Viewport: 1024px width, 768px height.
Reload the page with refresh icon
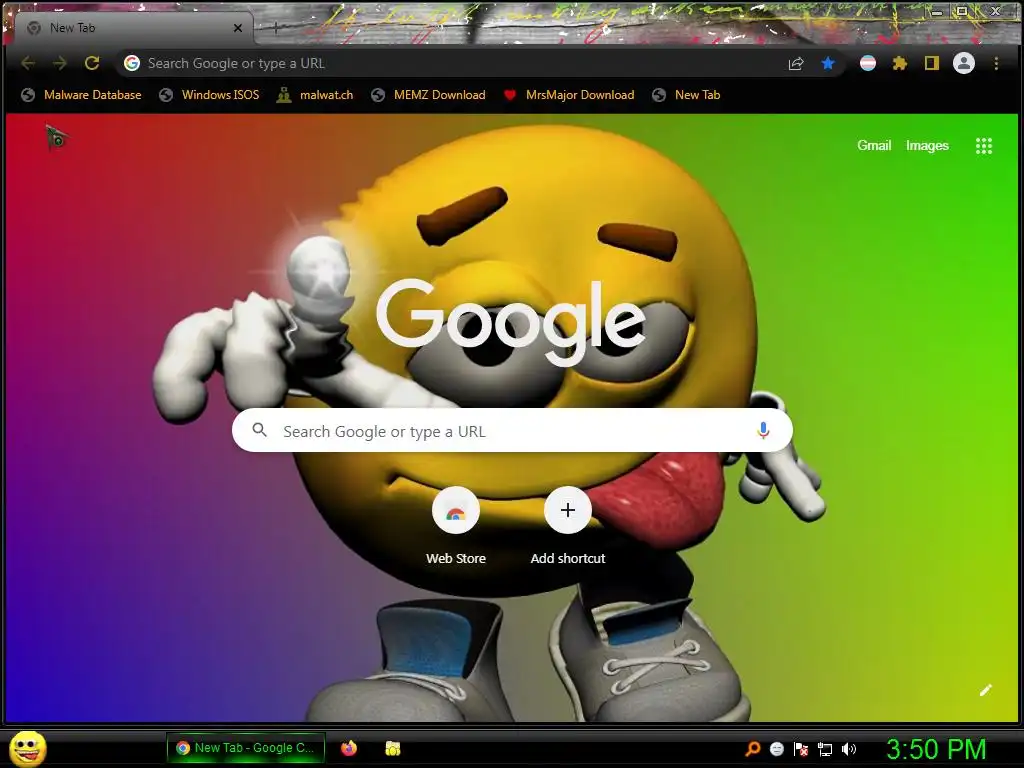(x=92, y=63)
